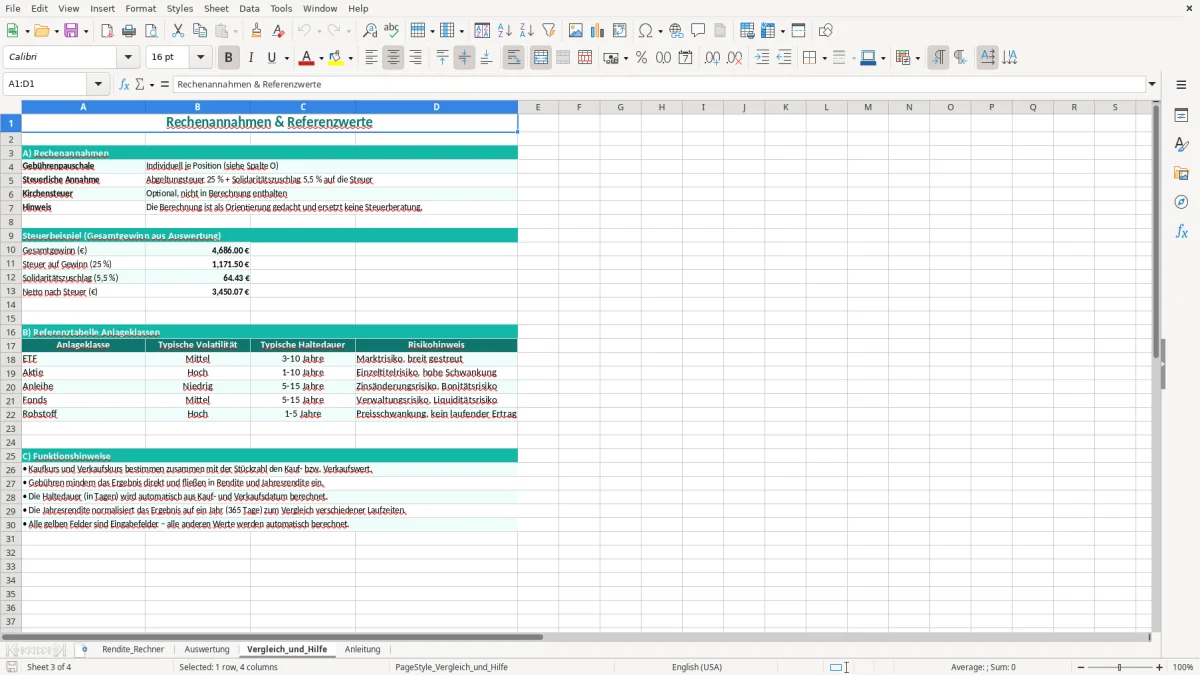Image resolution: width=1200 pixels, height=675 pixels.
Task: Click the Export as PDF icon
Action: (x=107, y=31)
